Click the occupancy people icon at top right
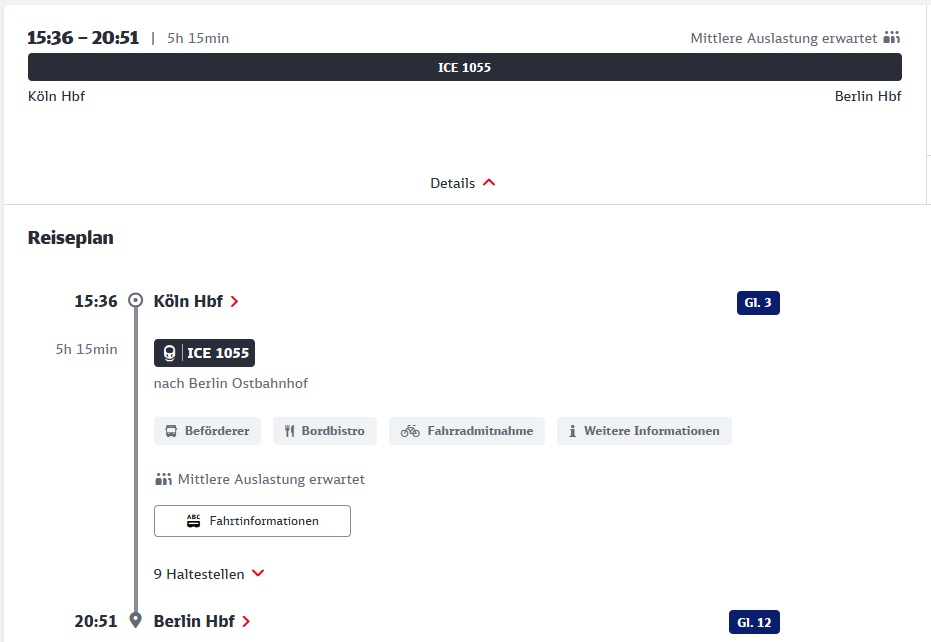This screenshot has width=931, height=642. (892, 37)
